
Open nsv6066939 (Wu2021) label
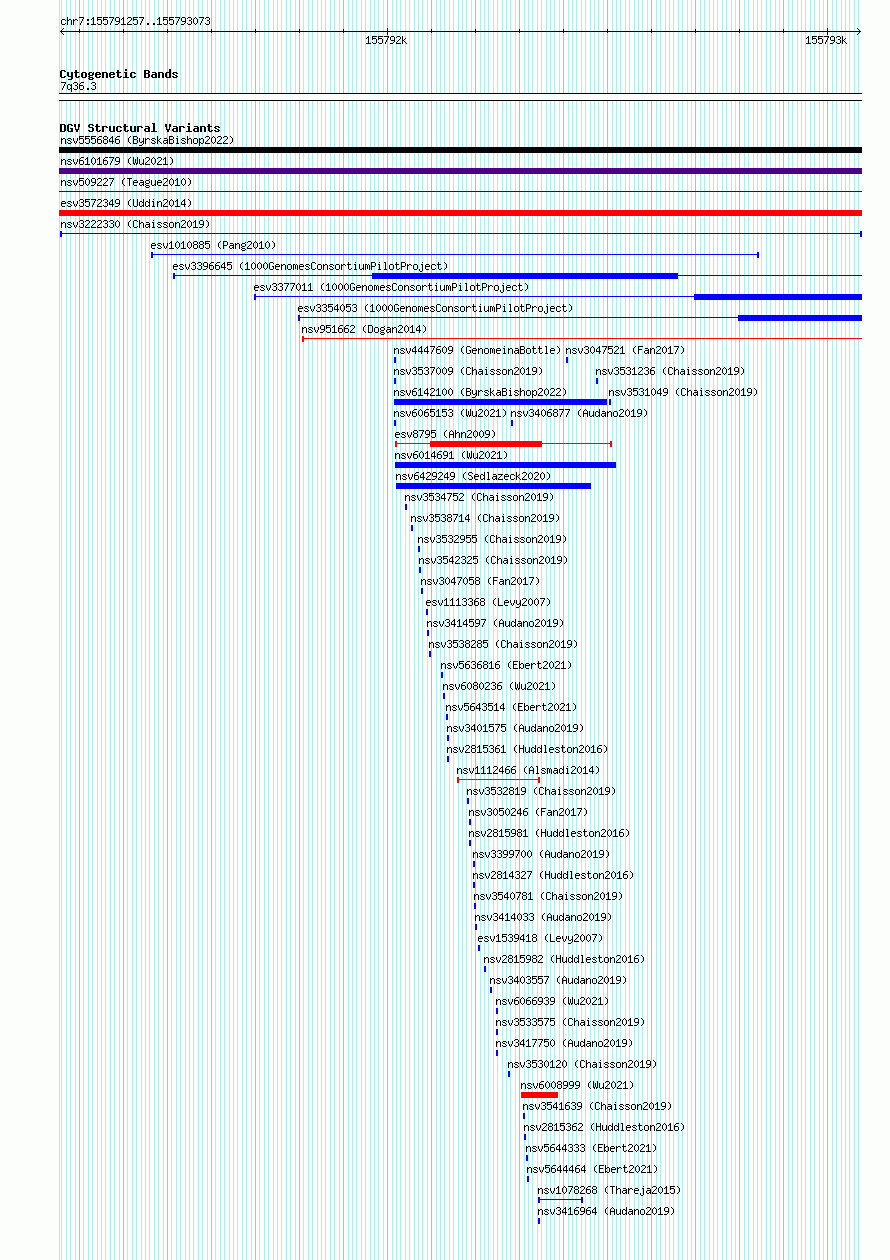tap(551, 1002)
